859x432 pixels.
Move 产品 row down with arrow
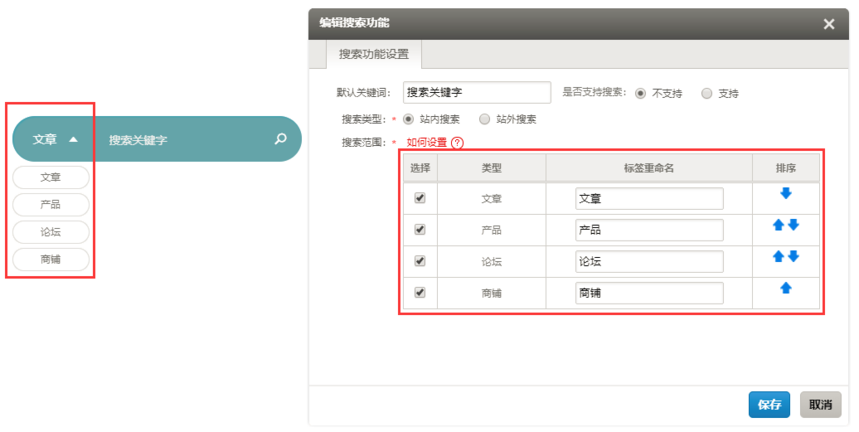(793, 225)
